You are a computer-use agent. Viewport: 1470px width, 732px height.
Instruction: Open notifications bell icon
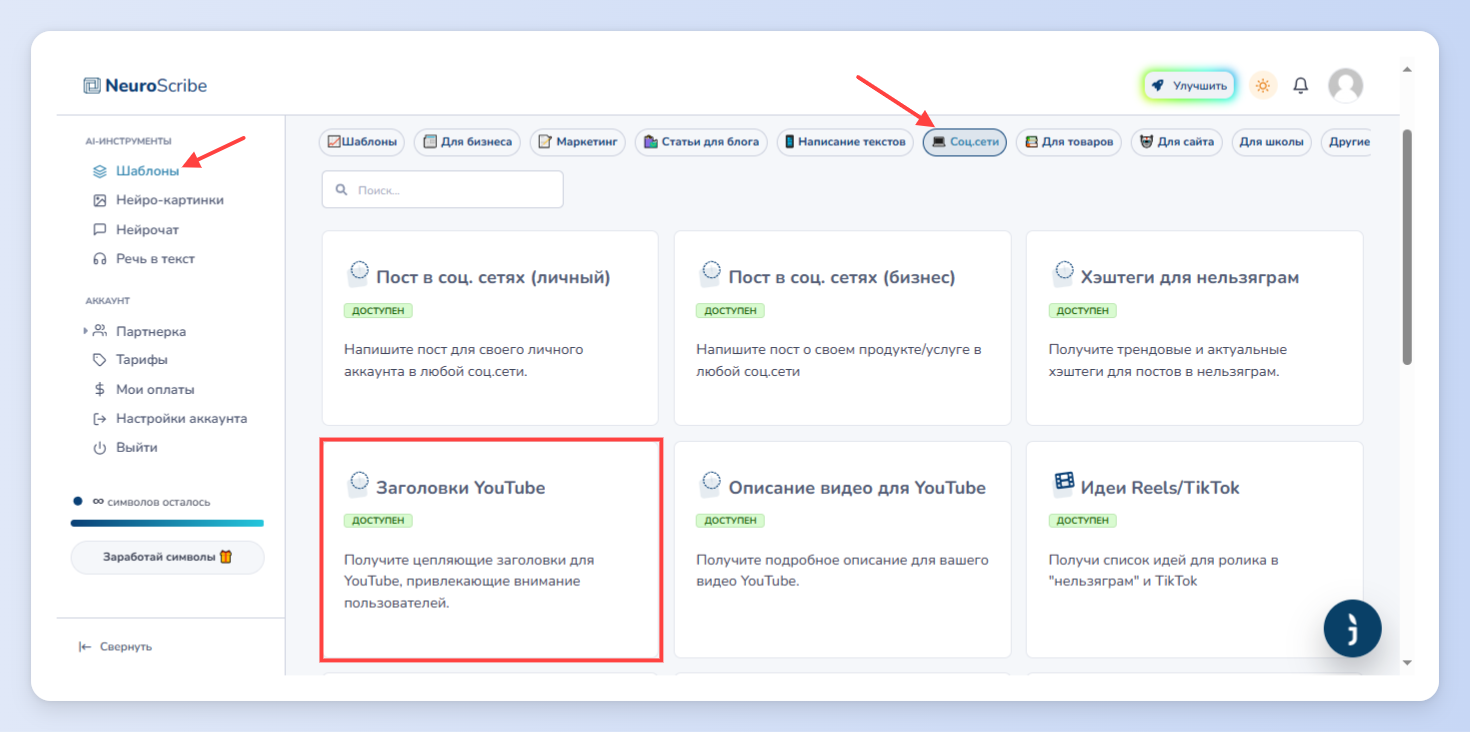(x=1301, y=86)
